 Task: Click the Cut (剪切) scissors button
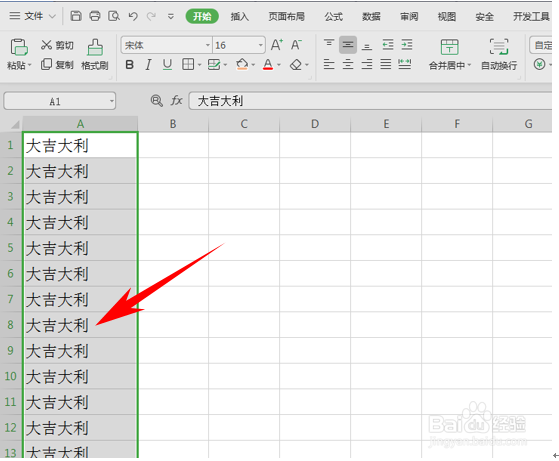point(57,45)
